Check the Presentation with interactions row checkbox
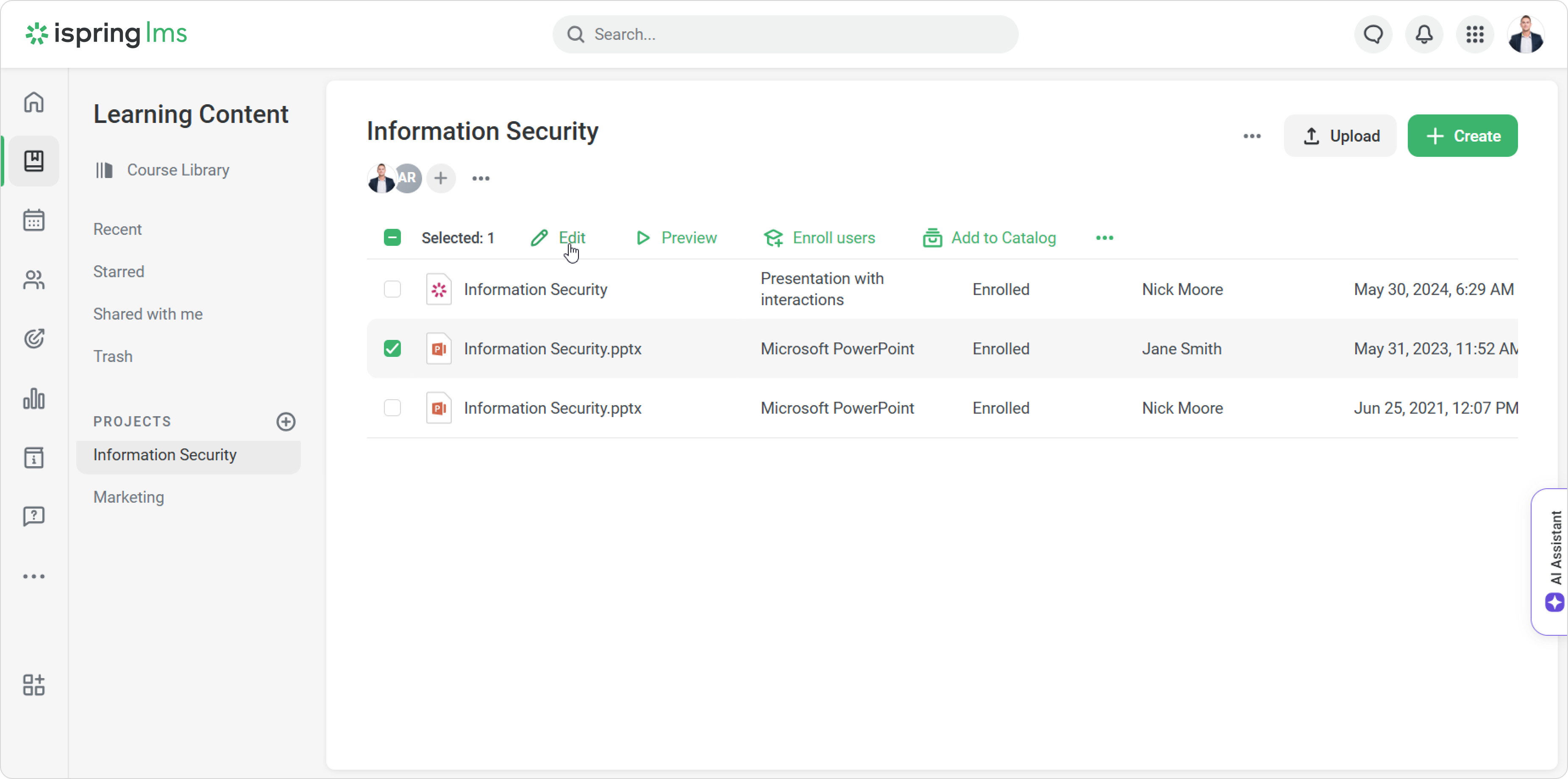Screen dimensions: 1568x779 pos(392,289)
